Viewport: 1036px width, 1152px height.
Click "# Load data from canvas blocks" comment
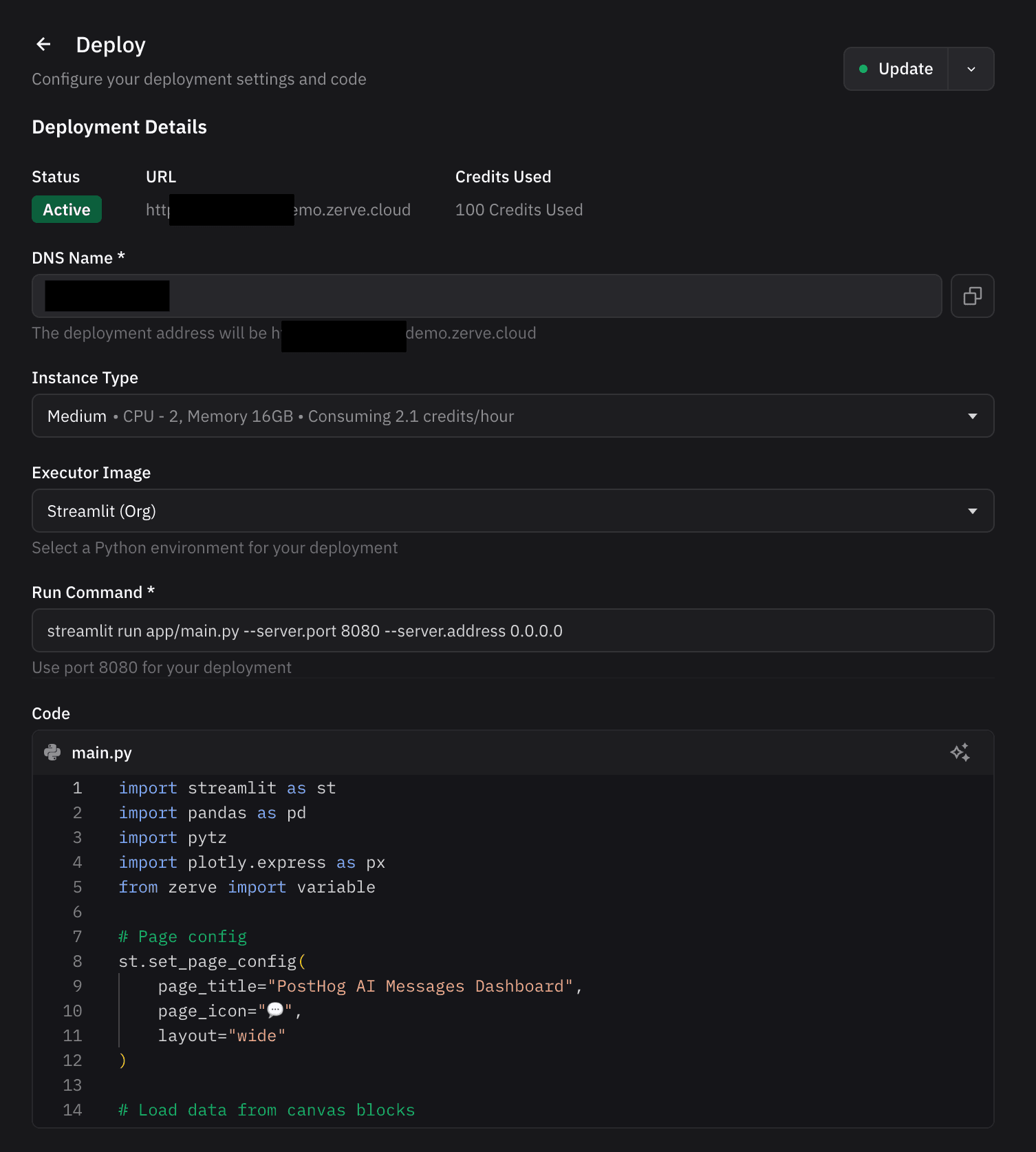267,1110
